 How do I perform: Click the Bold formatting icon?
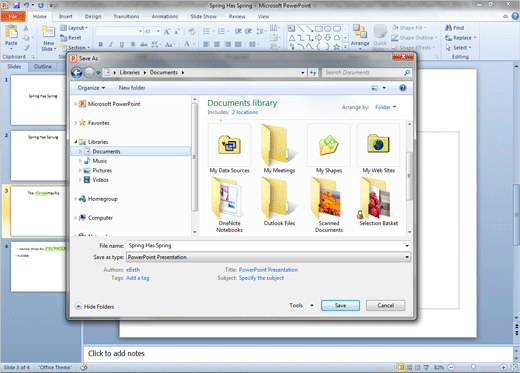click(x=101, y=44)
